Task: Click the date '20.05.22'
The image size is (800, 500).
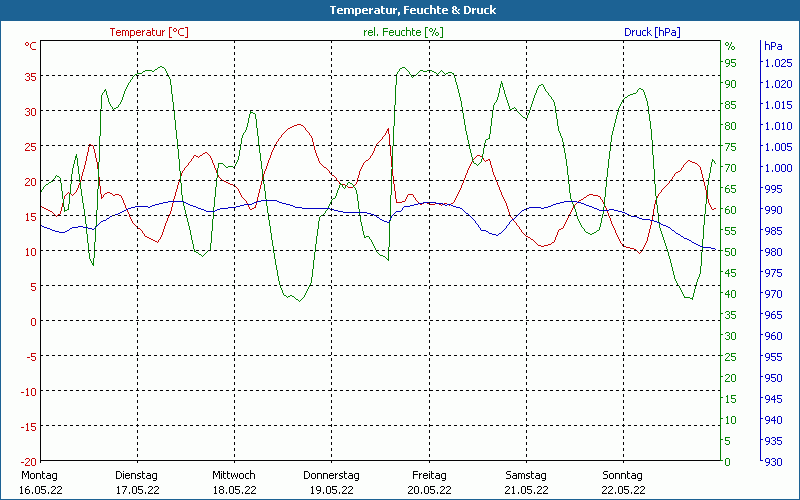Action: tap(429, 490)
